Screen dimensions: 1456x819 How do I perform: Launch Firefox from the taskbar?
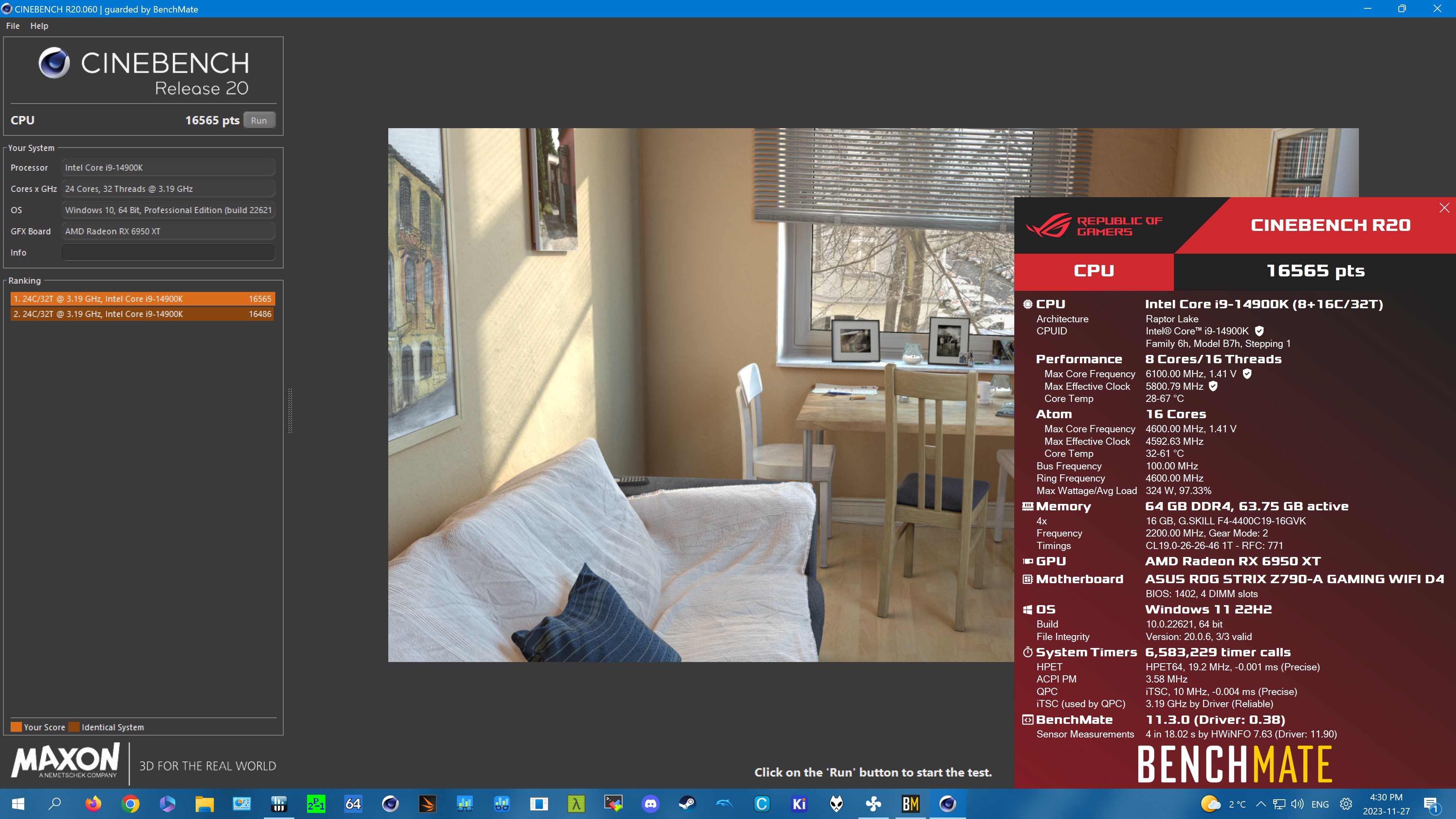[93, 804]
